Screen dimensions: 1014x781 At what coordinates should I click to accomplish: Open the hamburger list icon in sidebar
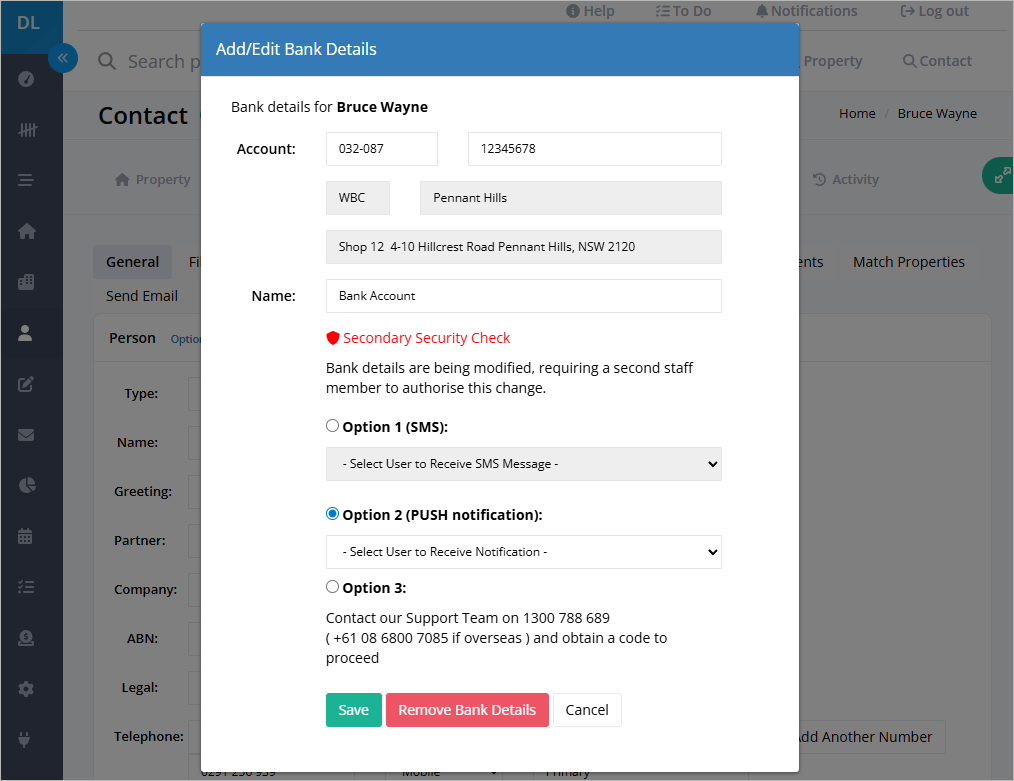pyautogui.click(x=26, y=180)
